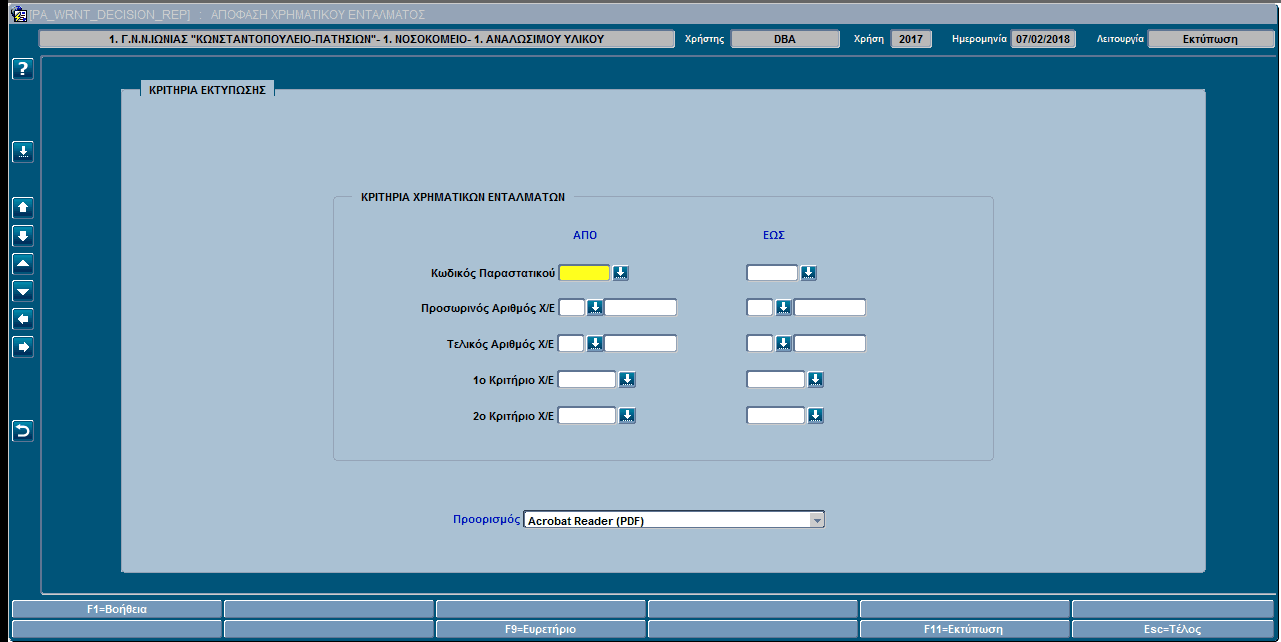Image resolution: width=1281 pixels, height=642 pixels.
Task: Select the ΚΡΙΤΗΡΙΑ ΕΚΤΥΠΩΣΗΣ tab
Action: 207,89
